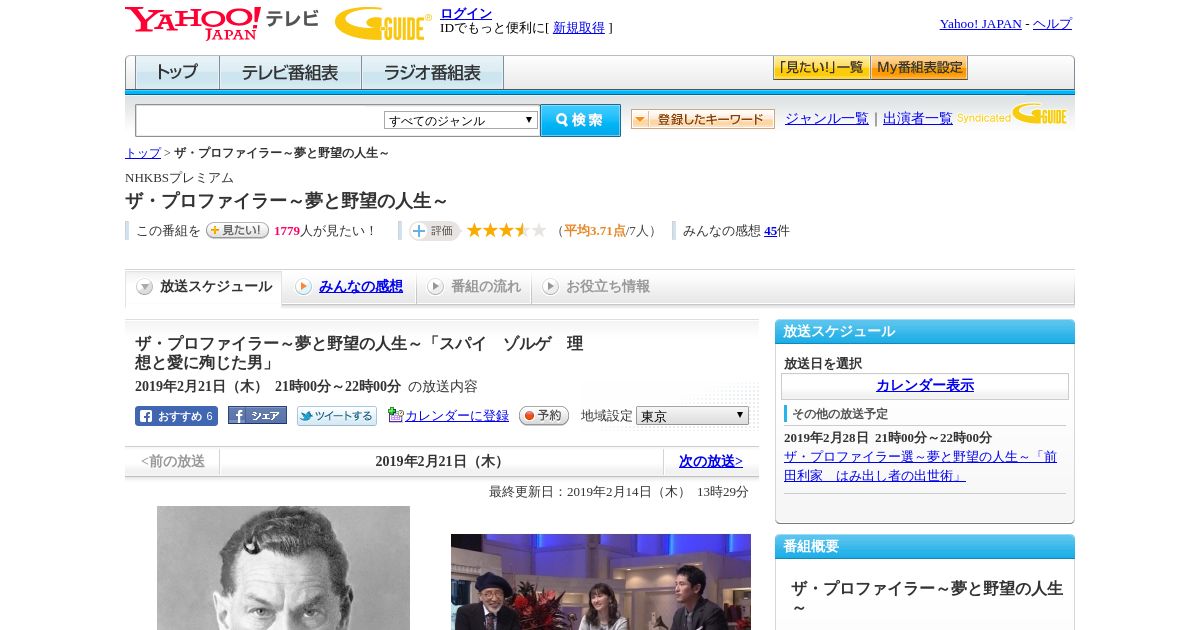Switch to 放送スケジュール tab
Image resolution: width=1200 pixels, height=630 pixels.
pos(203,287)
